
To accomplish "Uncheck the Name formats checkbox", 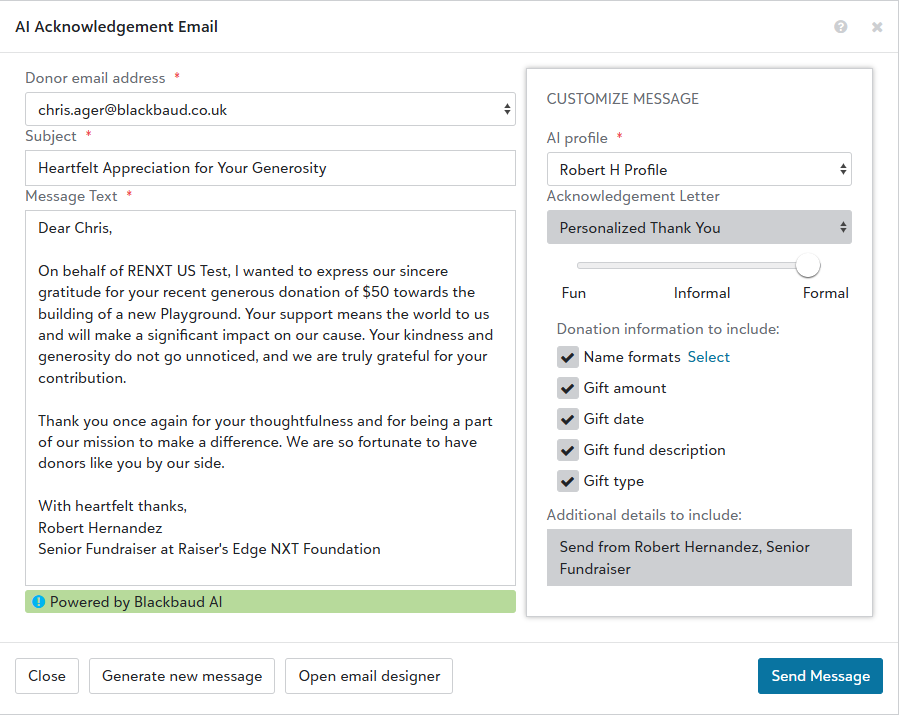I will pos(568,357).
